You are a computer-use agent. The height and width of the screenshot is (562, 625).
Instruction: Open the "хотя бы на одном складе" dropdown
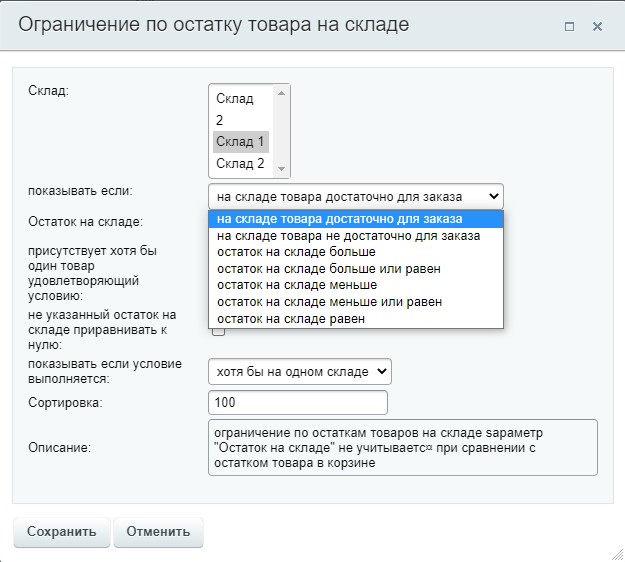click(x=299, y=372)
